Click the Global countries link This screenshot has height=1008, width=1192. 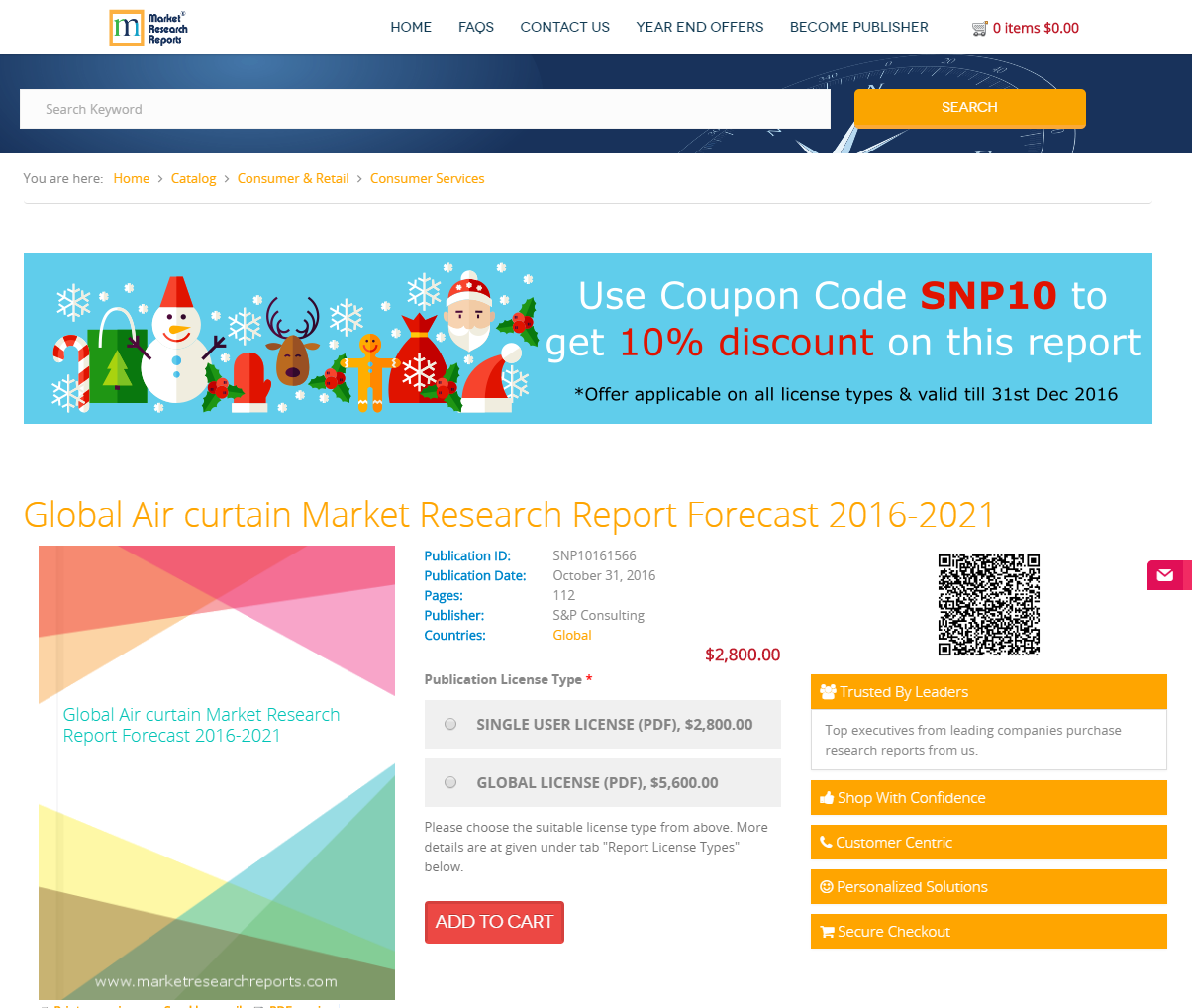click(x=572, y=635)
